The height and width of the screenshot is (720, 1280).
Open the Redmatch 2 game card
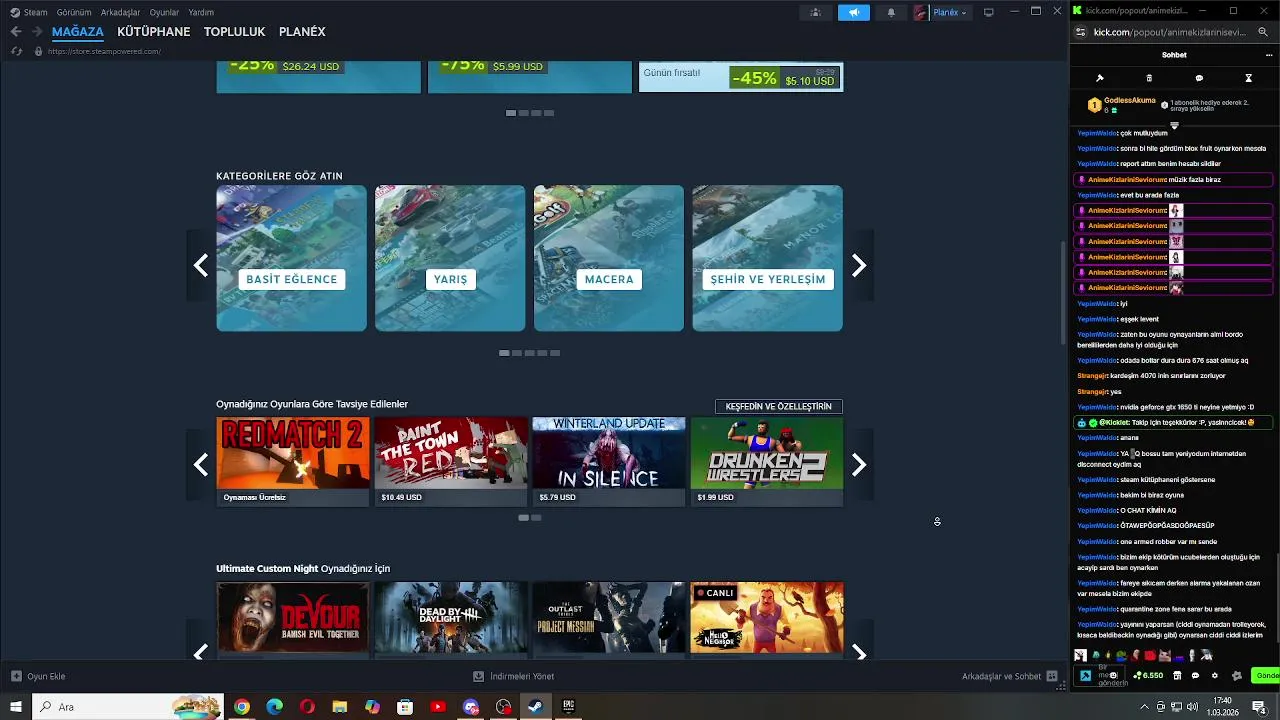[x=293, y=462]
